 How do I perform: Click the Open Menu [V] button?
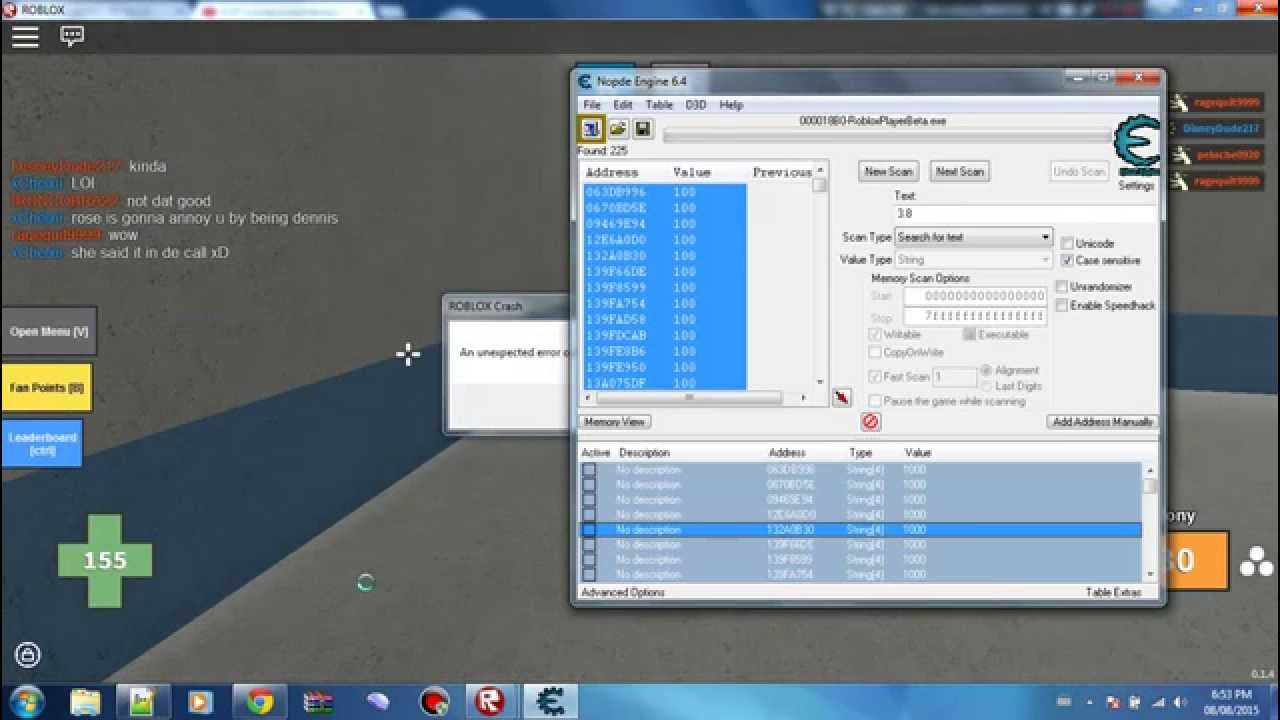[49, 331]
